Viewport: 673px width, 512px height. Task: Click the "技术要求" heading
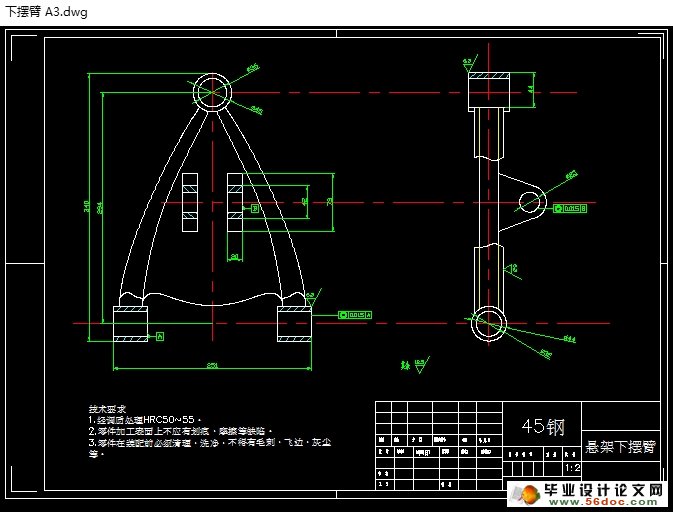[x=107, y=409]
